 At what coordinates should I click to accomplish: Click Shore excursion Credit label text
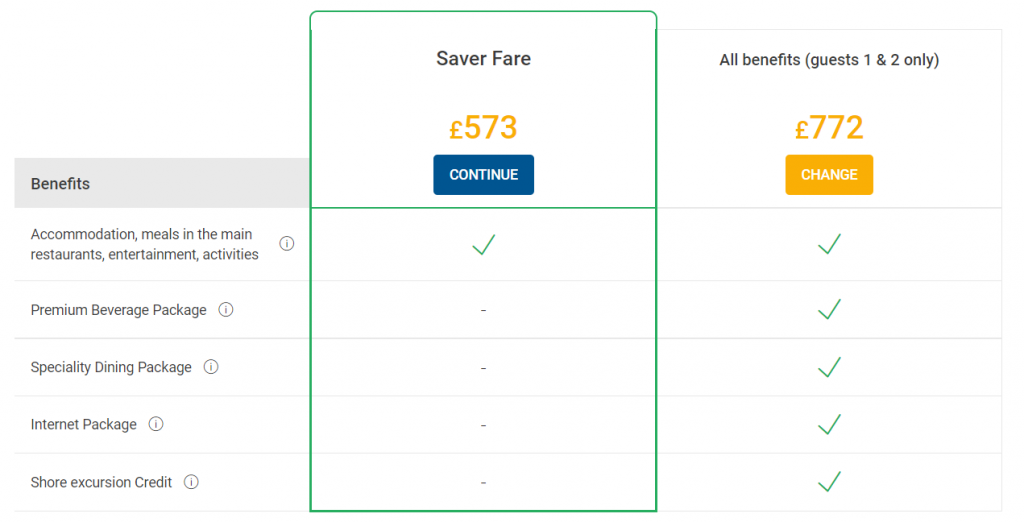point(101,482)
